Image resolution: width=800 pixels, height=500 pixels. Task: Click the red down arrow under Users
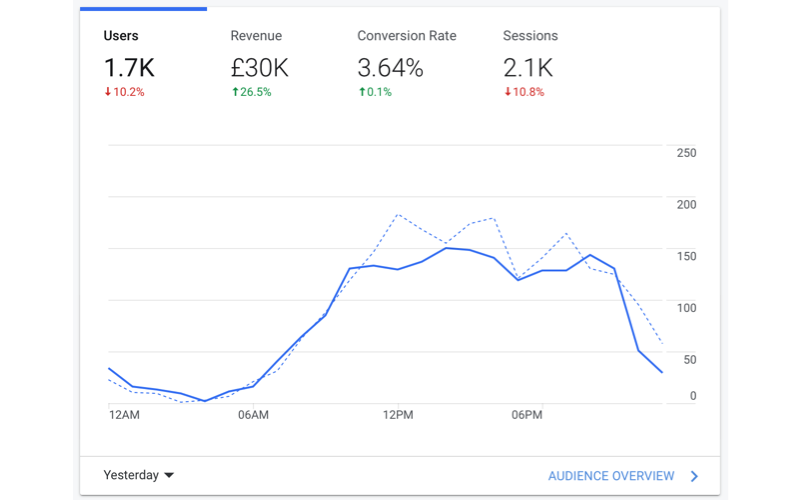pyautogui.click(x=108, y=92)
